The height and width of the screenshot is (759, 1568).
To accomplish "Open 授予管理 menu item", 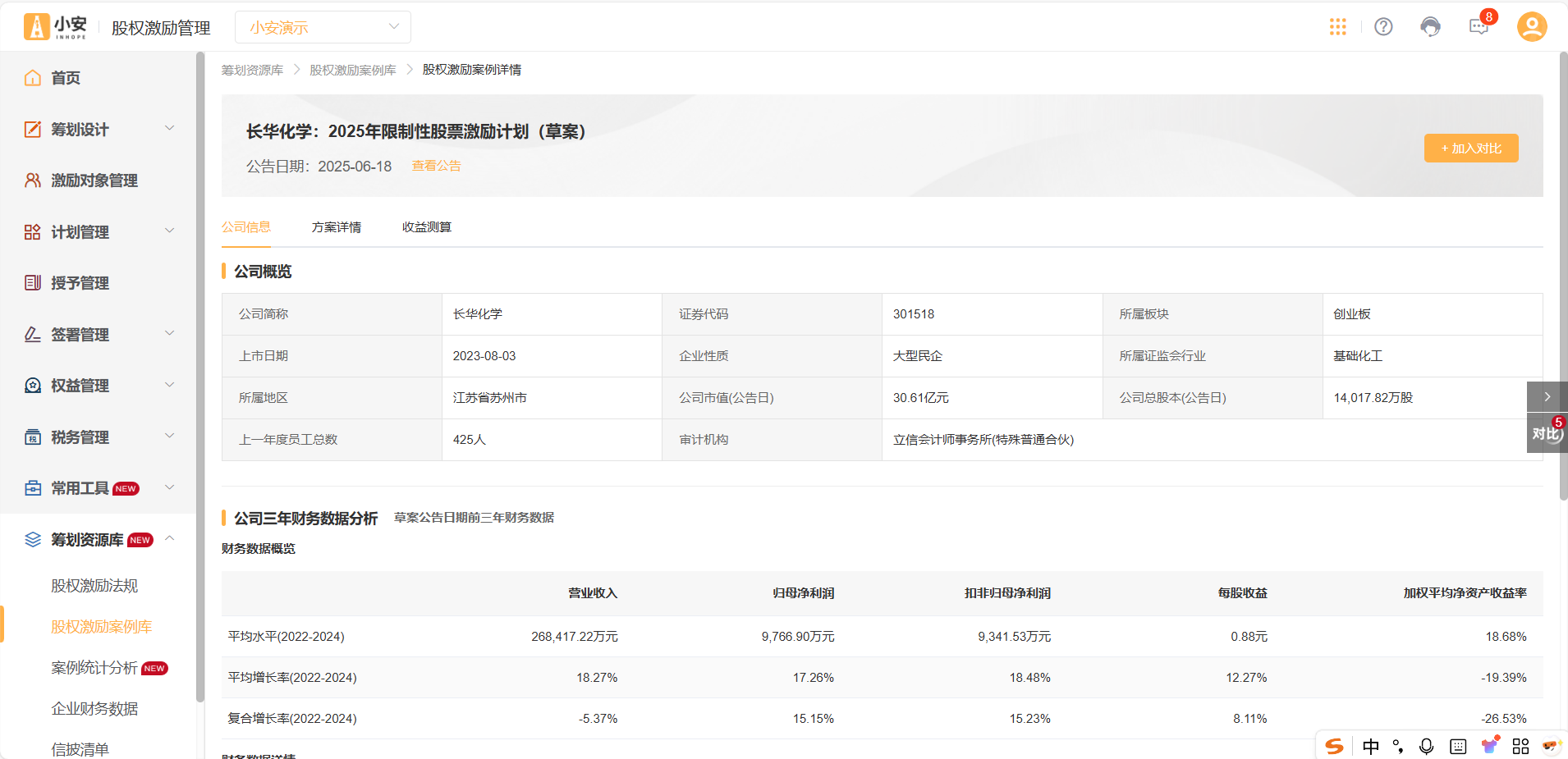I will [80, 283].
